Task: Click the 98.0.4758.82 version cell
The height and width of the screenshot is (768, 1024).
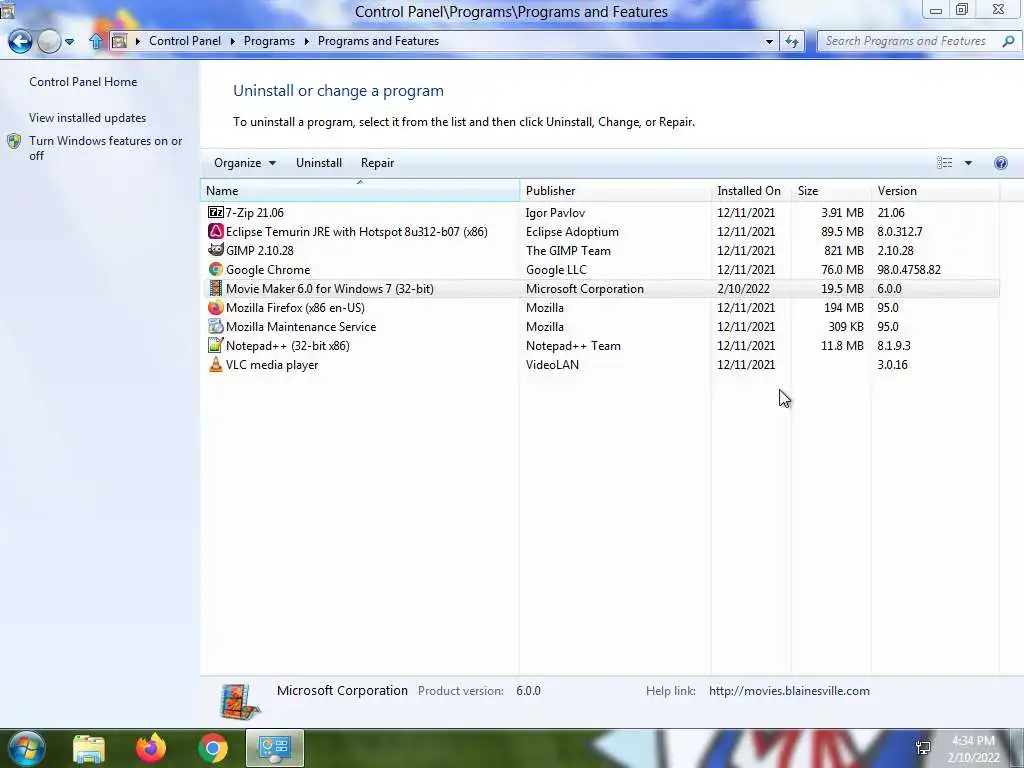Action: pyautogui.click(x=909, y=270)
